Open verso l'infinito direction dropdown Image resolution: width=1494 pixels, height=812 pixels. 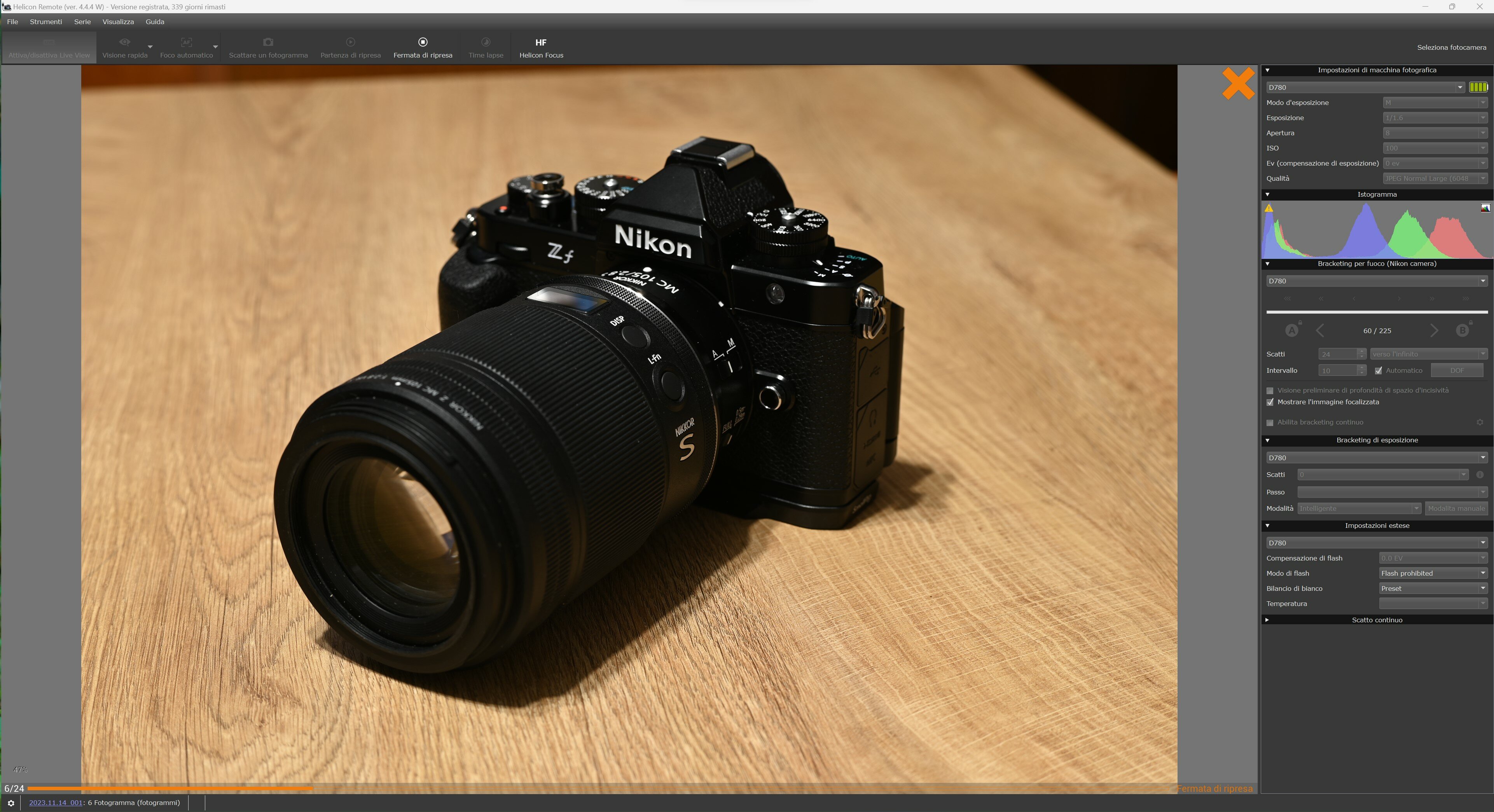coord(1429,354)
